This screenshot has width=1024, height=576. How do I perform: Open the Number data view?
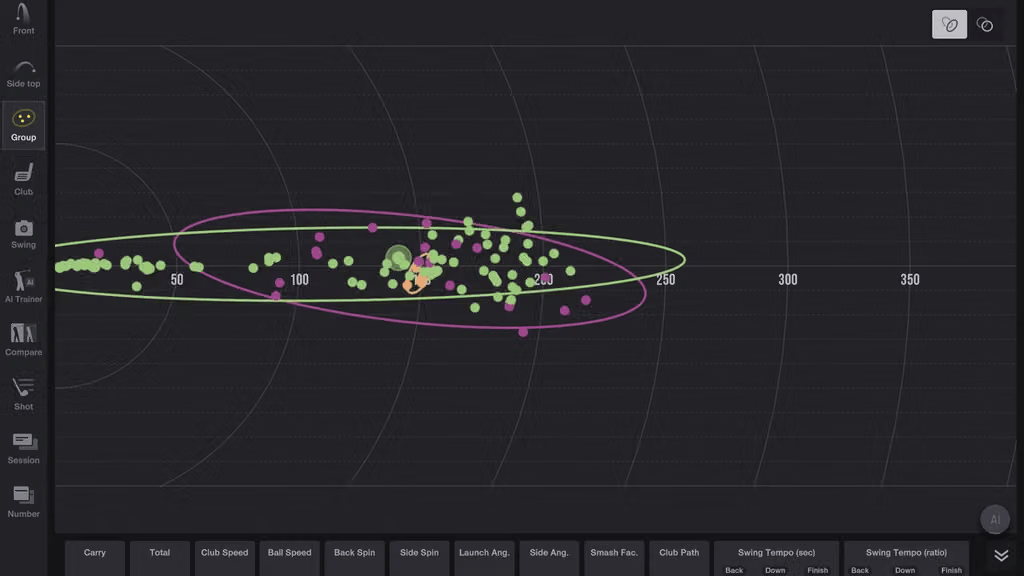pyautogui.click(x=24, y=502)
